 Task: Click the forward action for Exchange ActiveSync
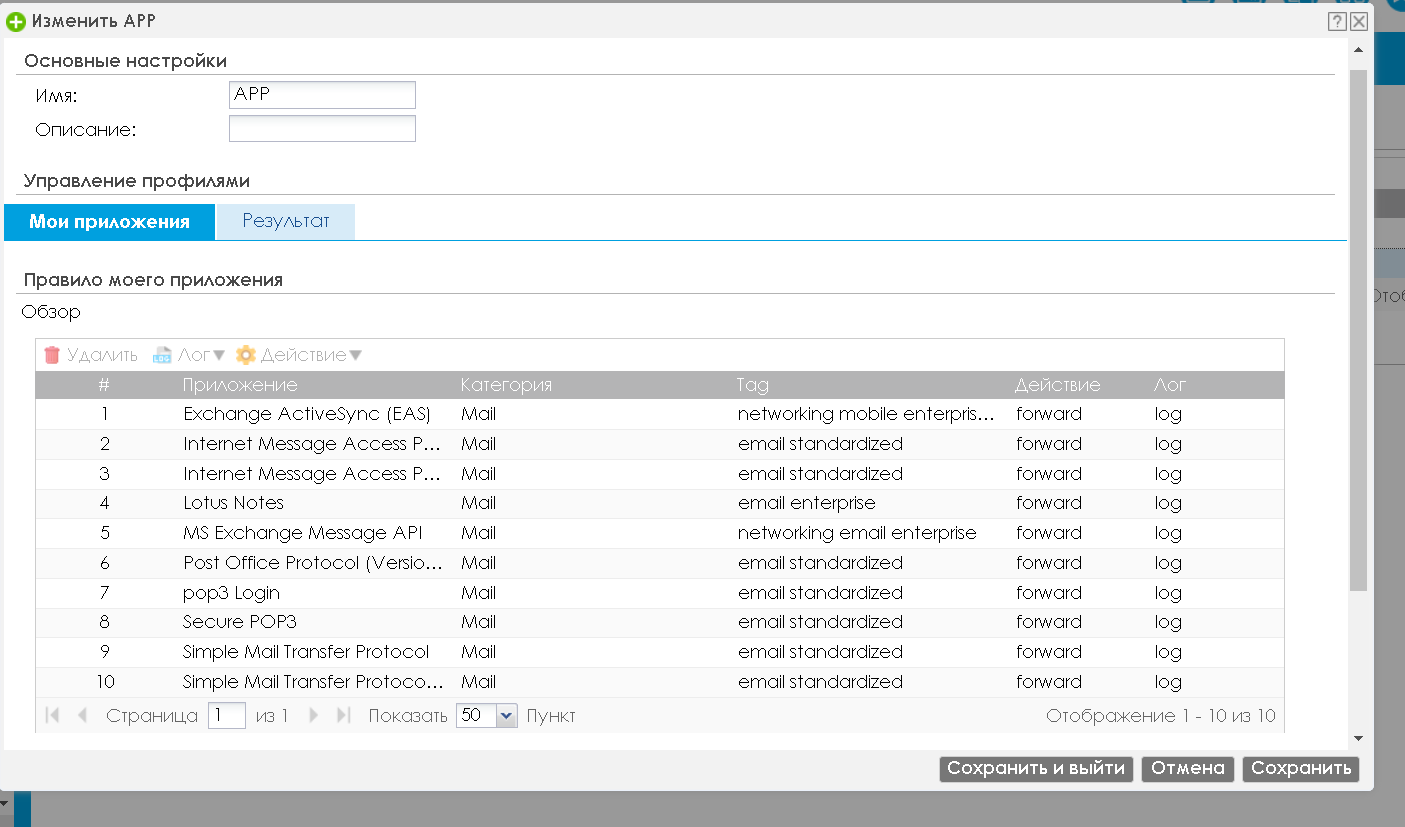(1049, 414)
